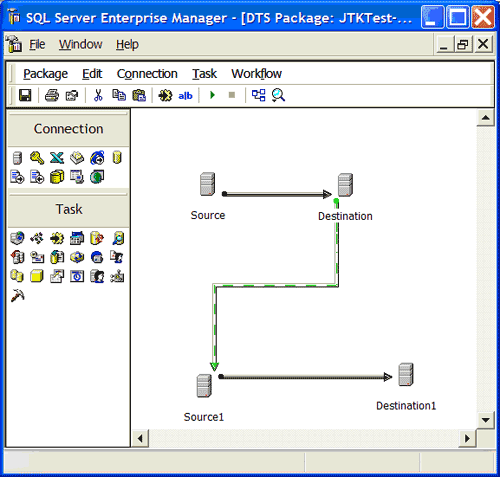Click the vertical scrollbar down arrow

[x=485, y=420]
